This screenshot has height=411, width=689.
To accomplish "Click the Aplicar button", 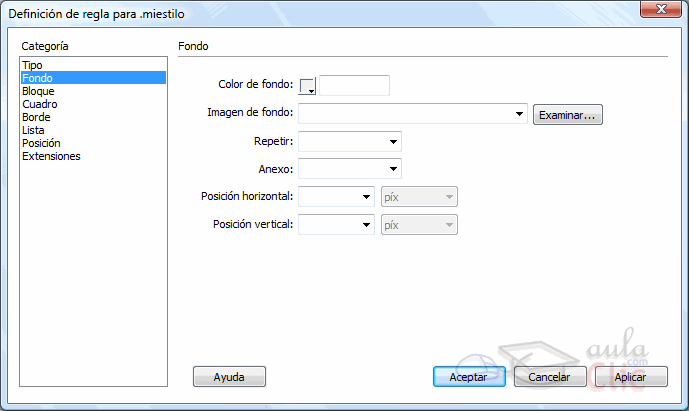I will (631, 377).
